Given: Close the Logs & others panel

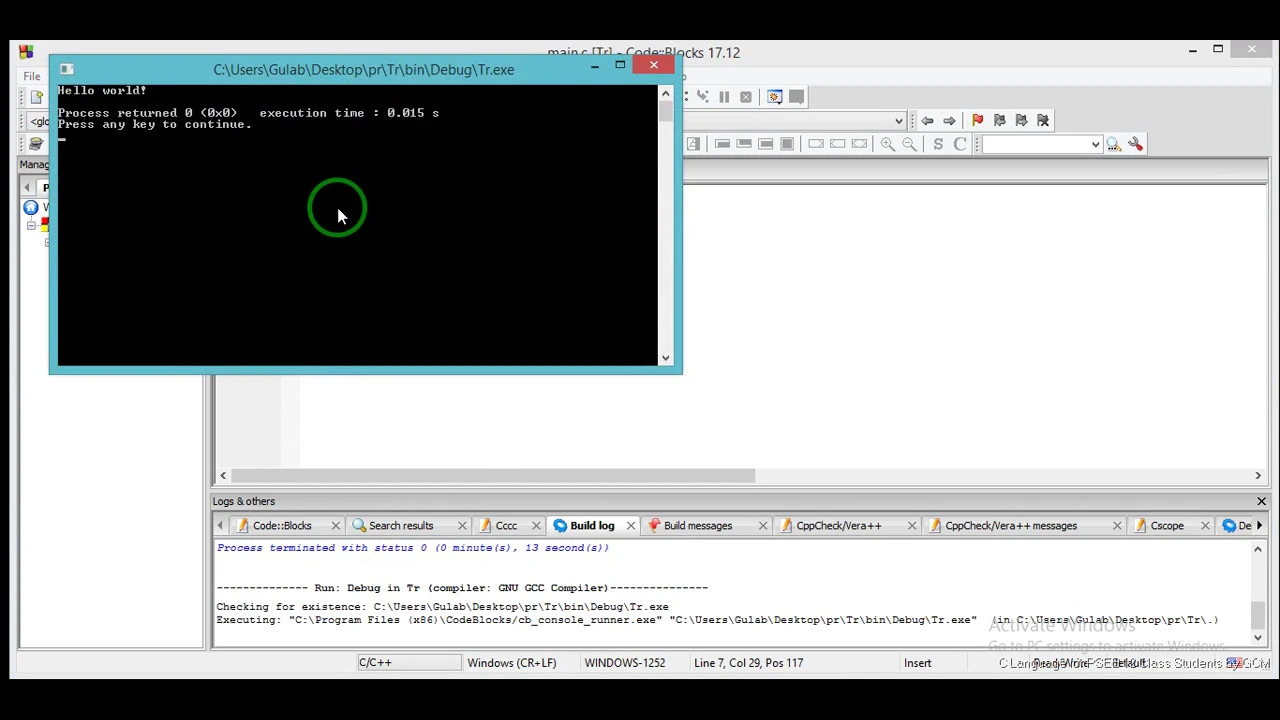Looking at the screenshot, I should 1261,501.
